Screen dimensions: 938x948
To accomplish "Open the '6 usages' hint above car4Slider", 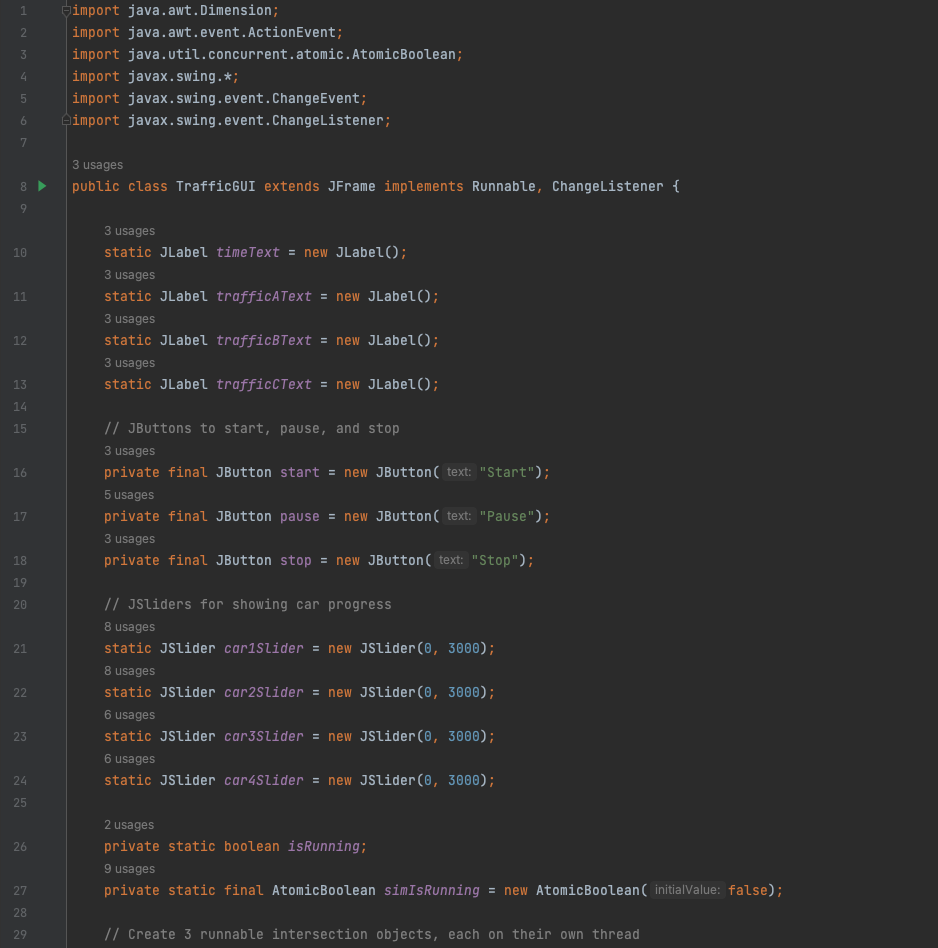I will (129, 759).
